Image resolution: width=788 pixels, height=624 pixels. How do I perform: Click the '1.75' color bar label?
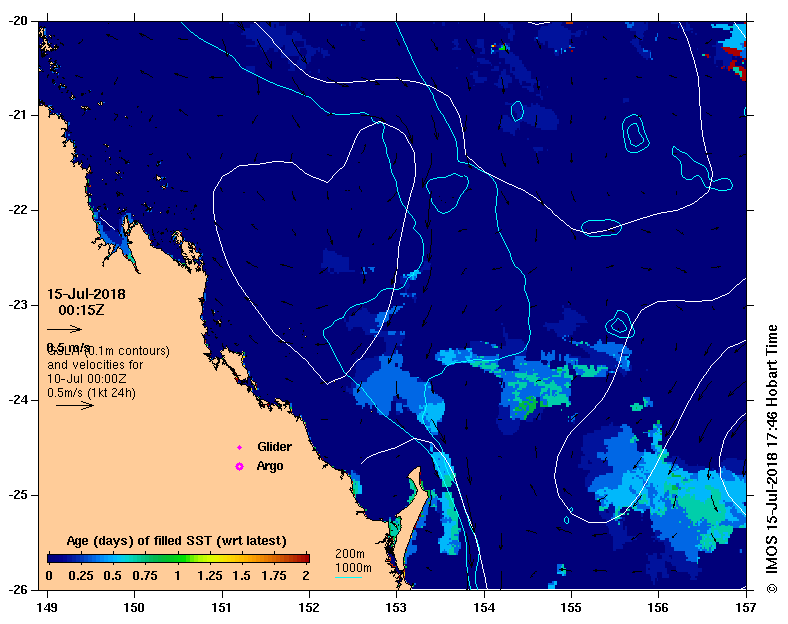click(274, 576)
